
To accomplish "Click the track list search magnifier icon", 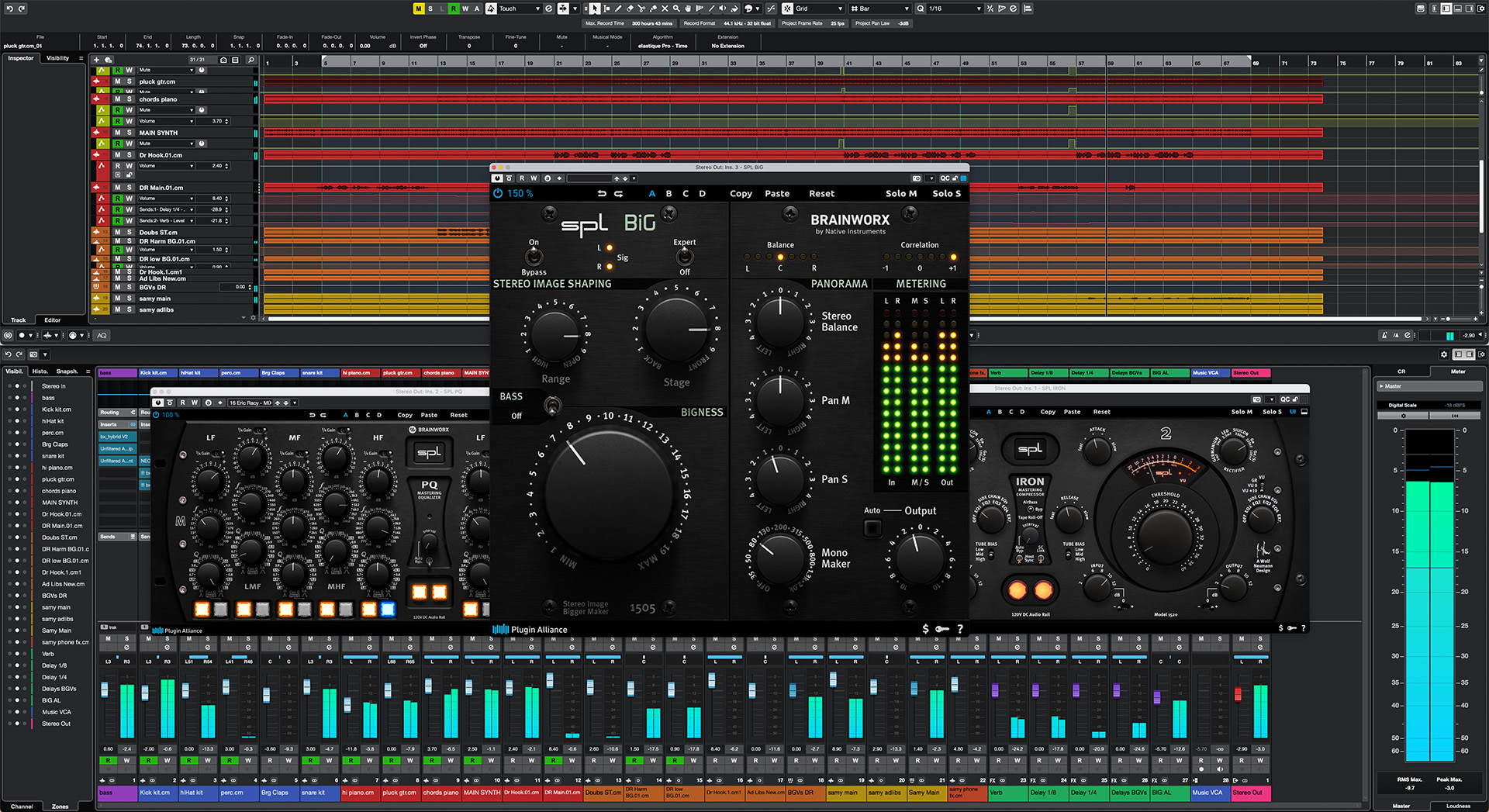I will point(250,60).
